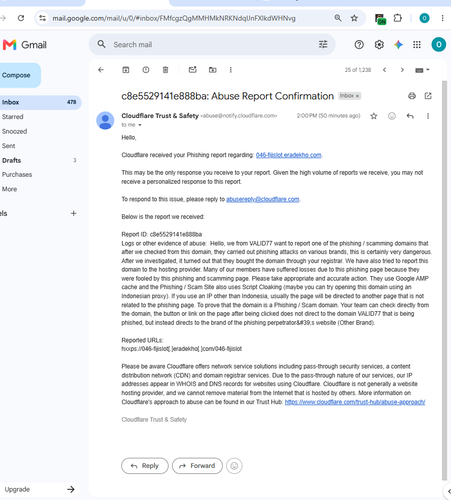Show search options filter icon

[323, 44]
